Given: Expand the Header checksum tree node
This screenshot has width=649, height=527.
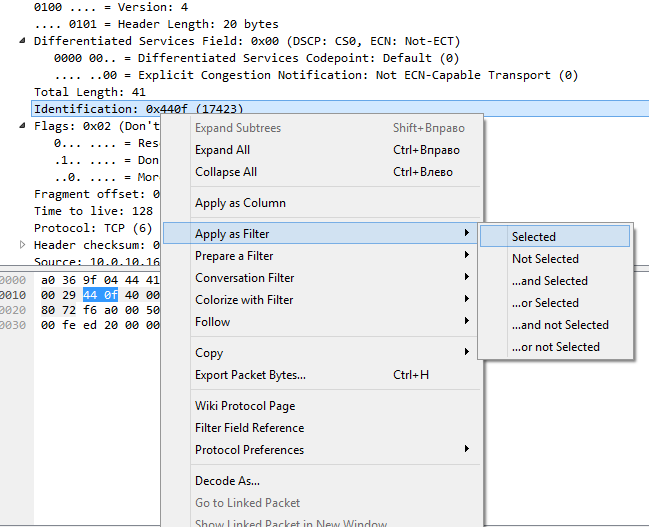Looking at the screenshot, I should 24,245.
